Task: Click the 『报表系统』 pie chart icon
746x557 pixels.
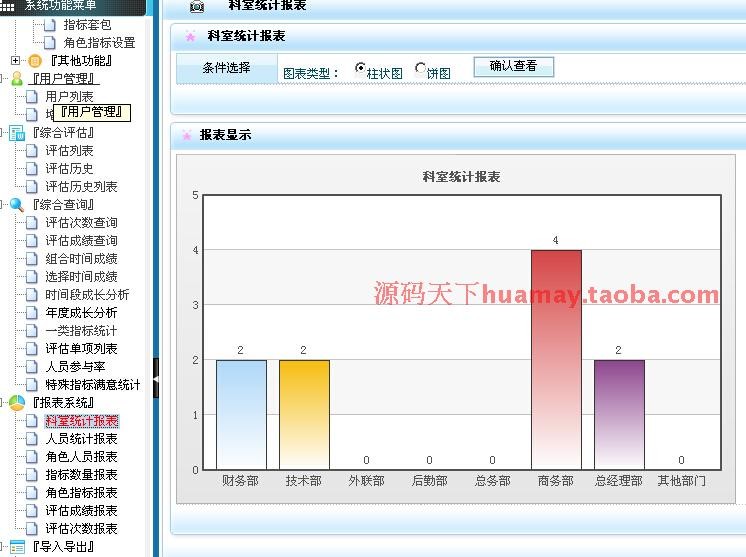Action: tap(17, 403)
